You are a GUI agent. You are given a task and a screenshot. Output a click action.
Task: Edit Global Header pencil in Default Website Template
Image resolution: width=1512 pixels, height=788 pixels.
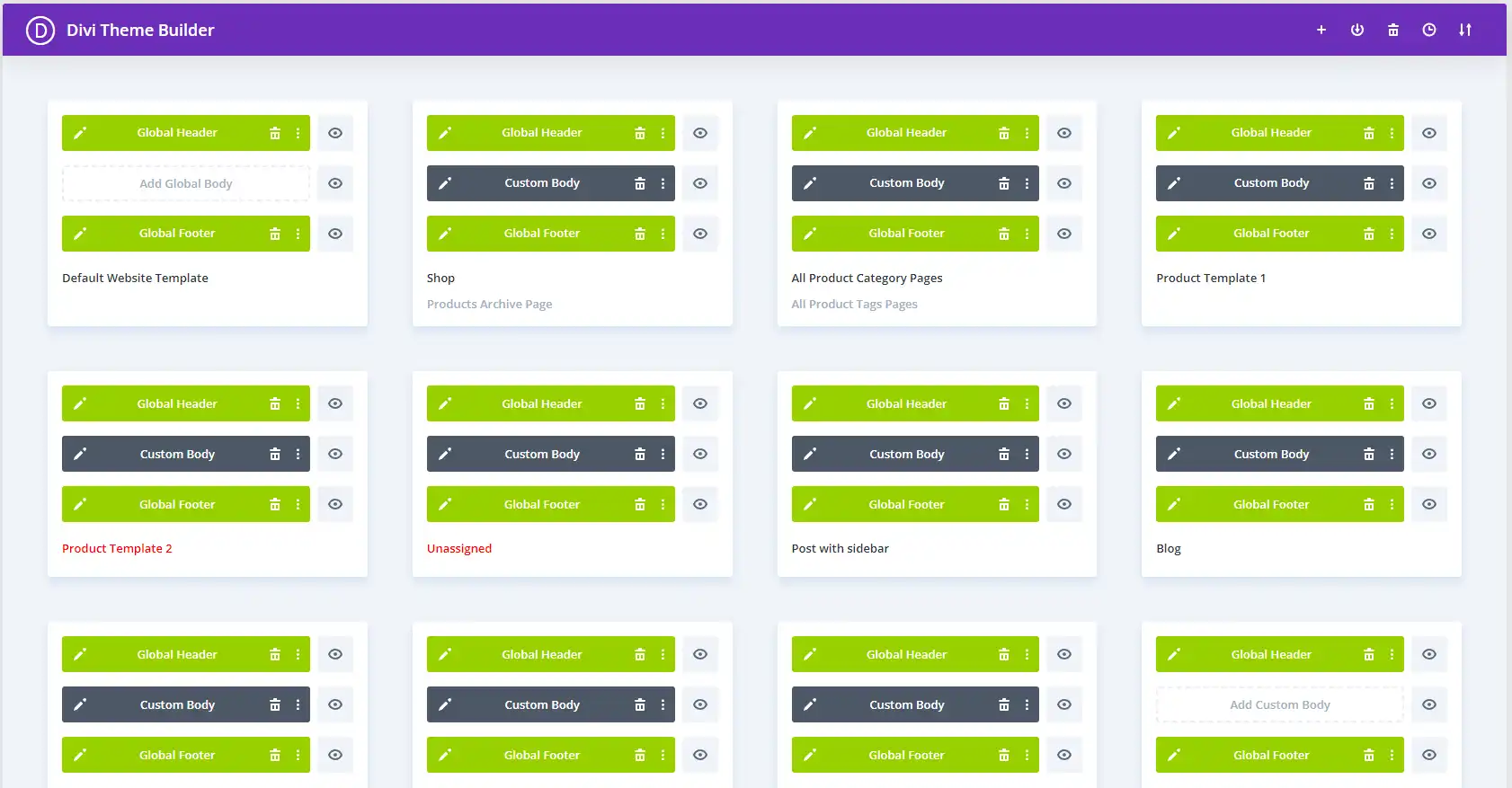coord(80,133)
